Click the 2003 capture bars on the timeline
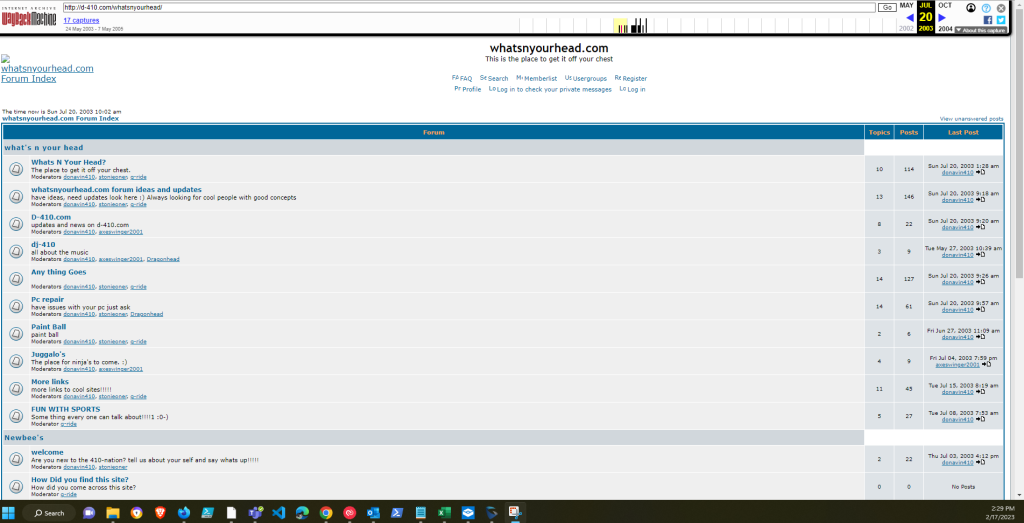Viewport: 1024px width, 523px height. pyautogui.click(x=622, y=27)
